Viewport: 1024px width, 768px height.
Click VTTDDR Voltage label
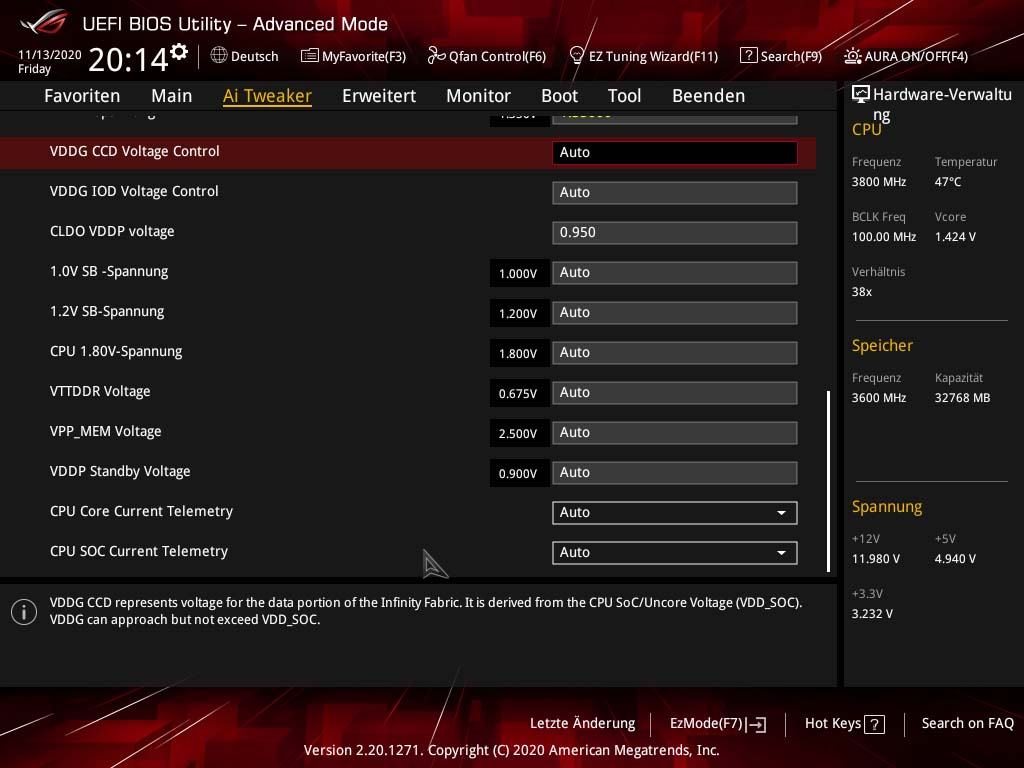tap(100, 392)
